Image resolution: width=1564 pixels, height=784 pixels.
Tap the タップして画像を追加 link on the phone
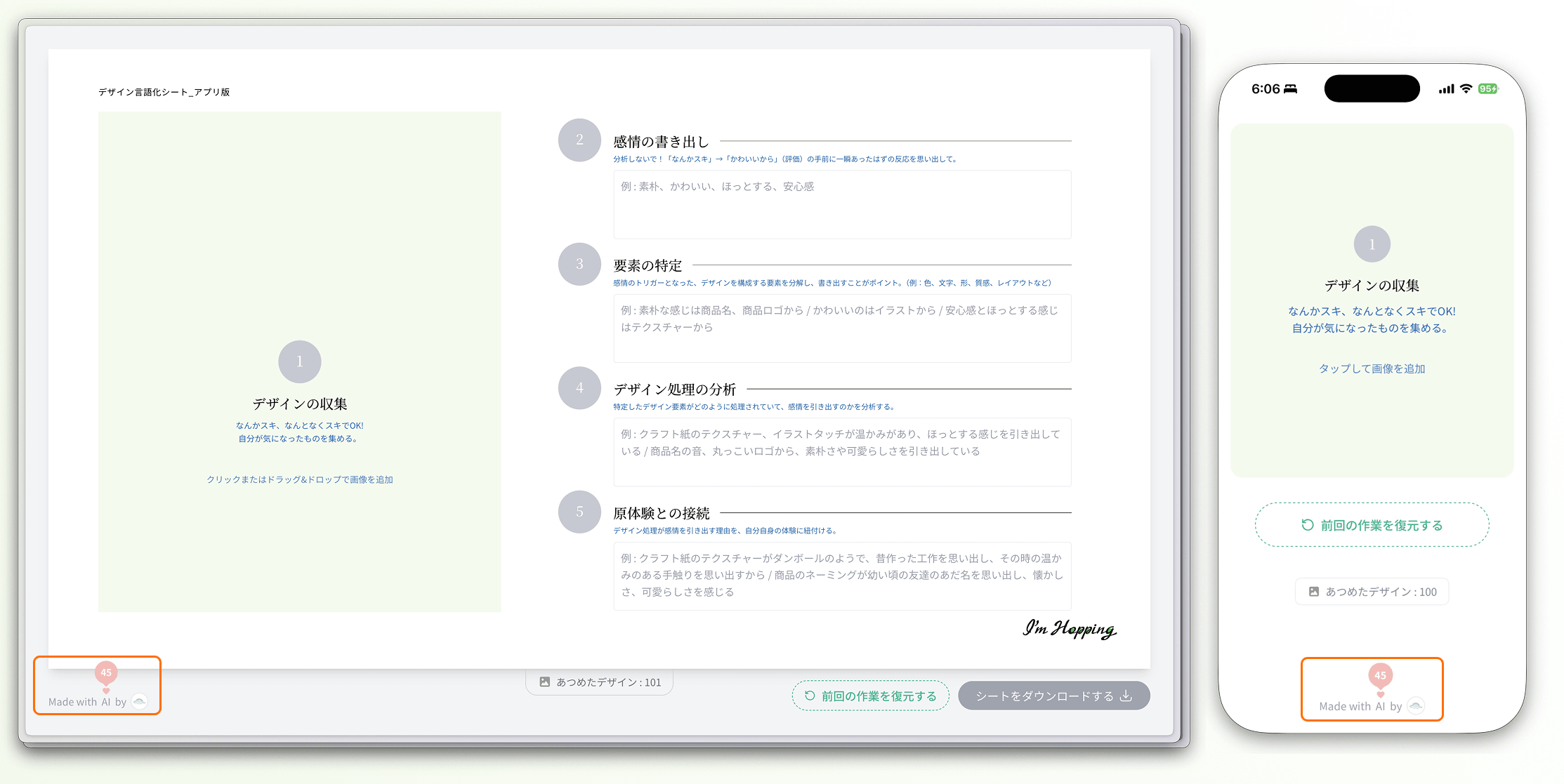coord(1372,368)
